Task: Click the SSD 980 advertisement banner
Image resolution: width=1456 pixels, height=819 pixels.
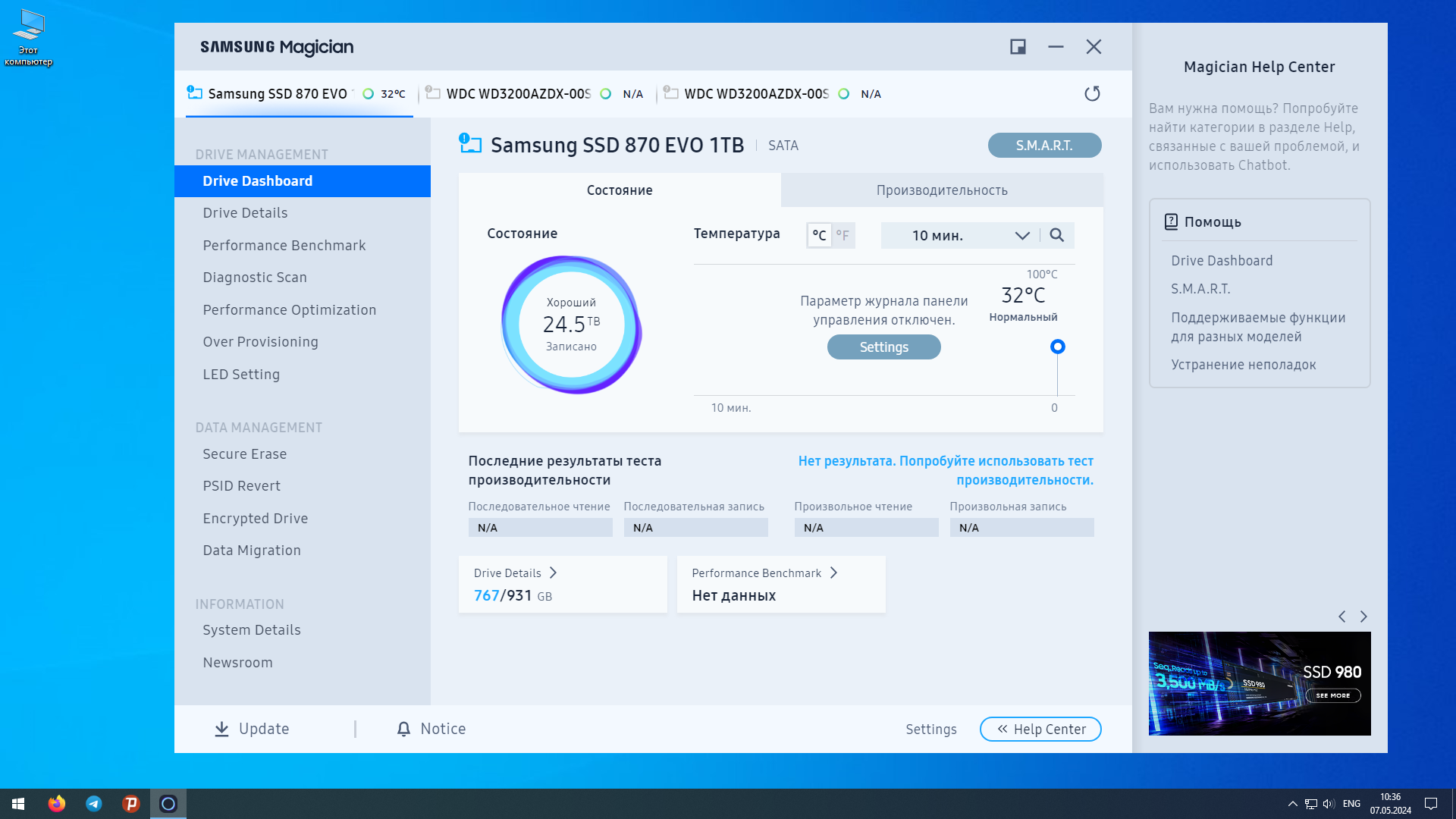Action: point(1259,683)
